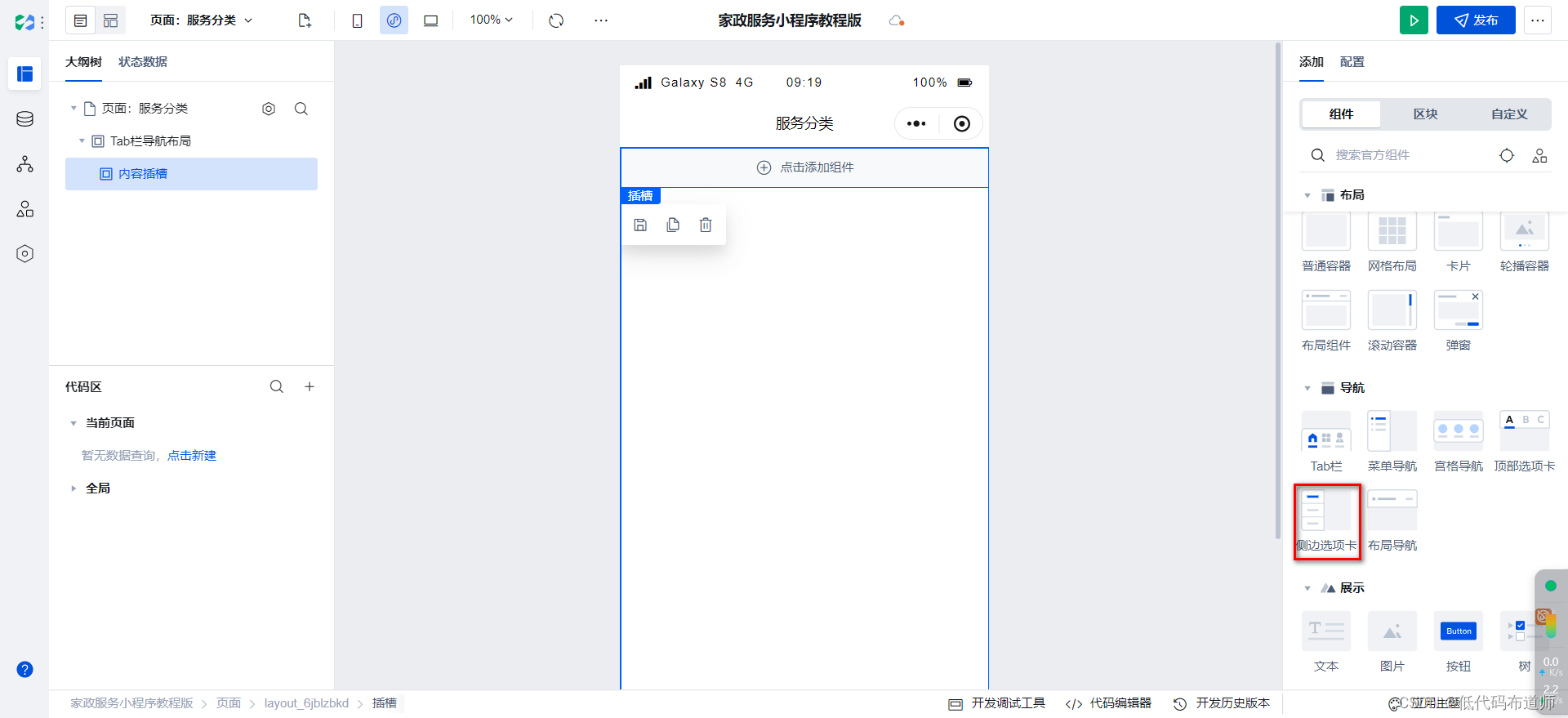Select the 侧边选项卡 component
The width and height of the screenshot is (1568, 718).
pyautogui.click(x=1326, y=521)
